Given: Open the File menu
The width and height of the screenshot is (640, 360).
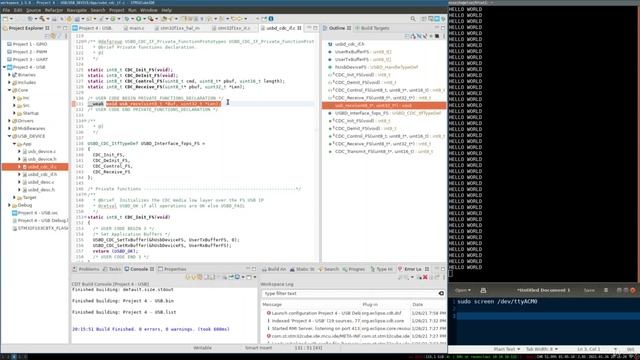Looking at the screenshot, I should [x=6, y=10].
